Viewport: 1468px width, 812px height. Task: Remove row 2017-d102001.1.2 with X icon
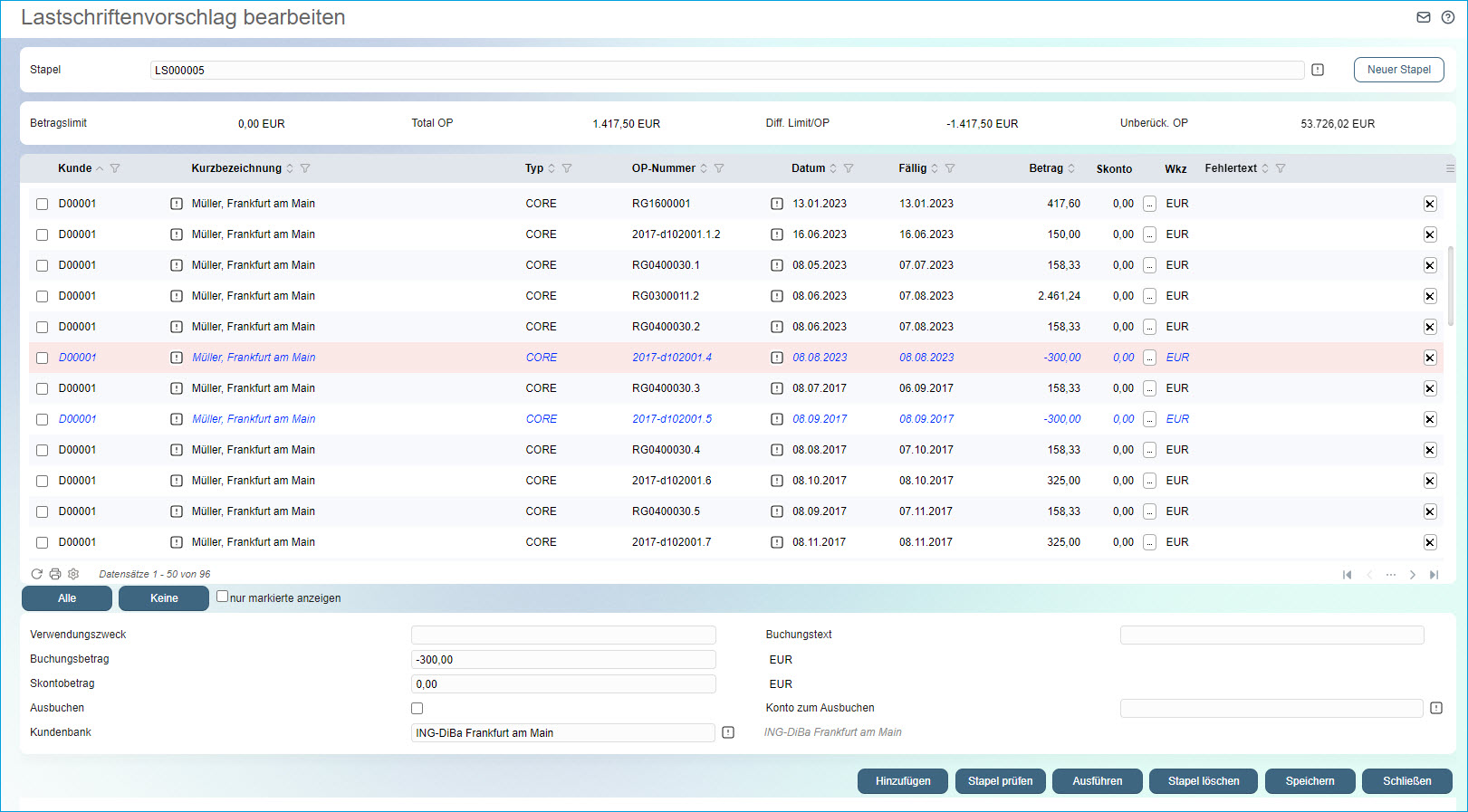[x=1430, y=234]
